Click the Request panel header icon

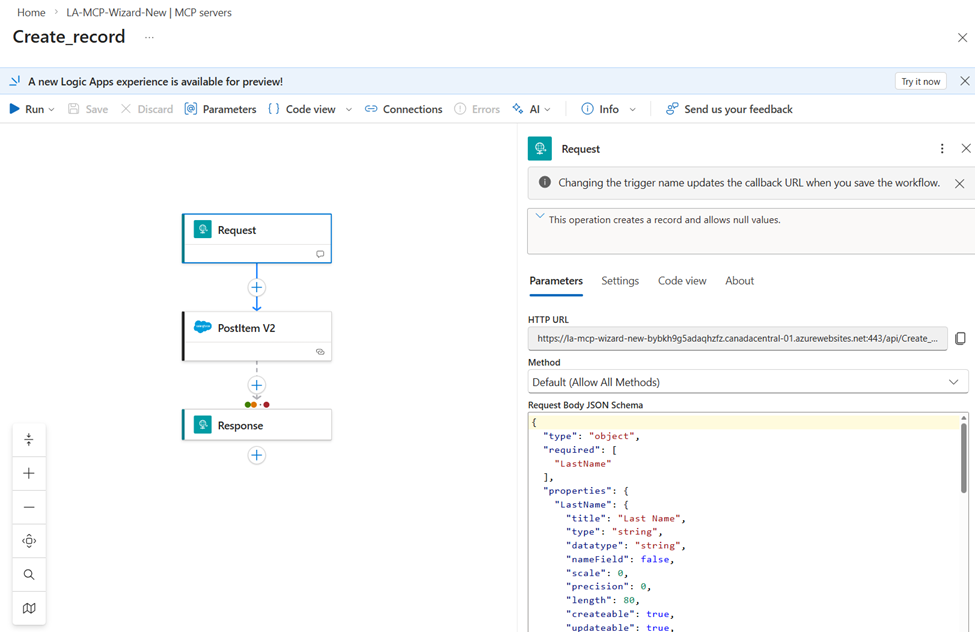point(540,149)
